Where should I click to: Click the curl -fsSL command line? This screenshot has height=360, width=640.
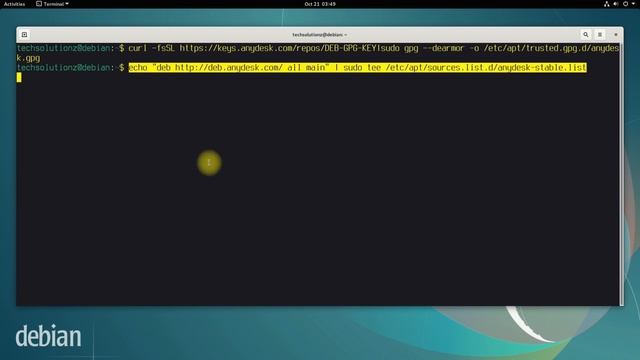point(373,48)
